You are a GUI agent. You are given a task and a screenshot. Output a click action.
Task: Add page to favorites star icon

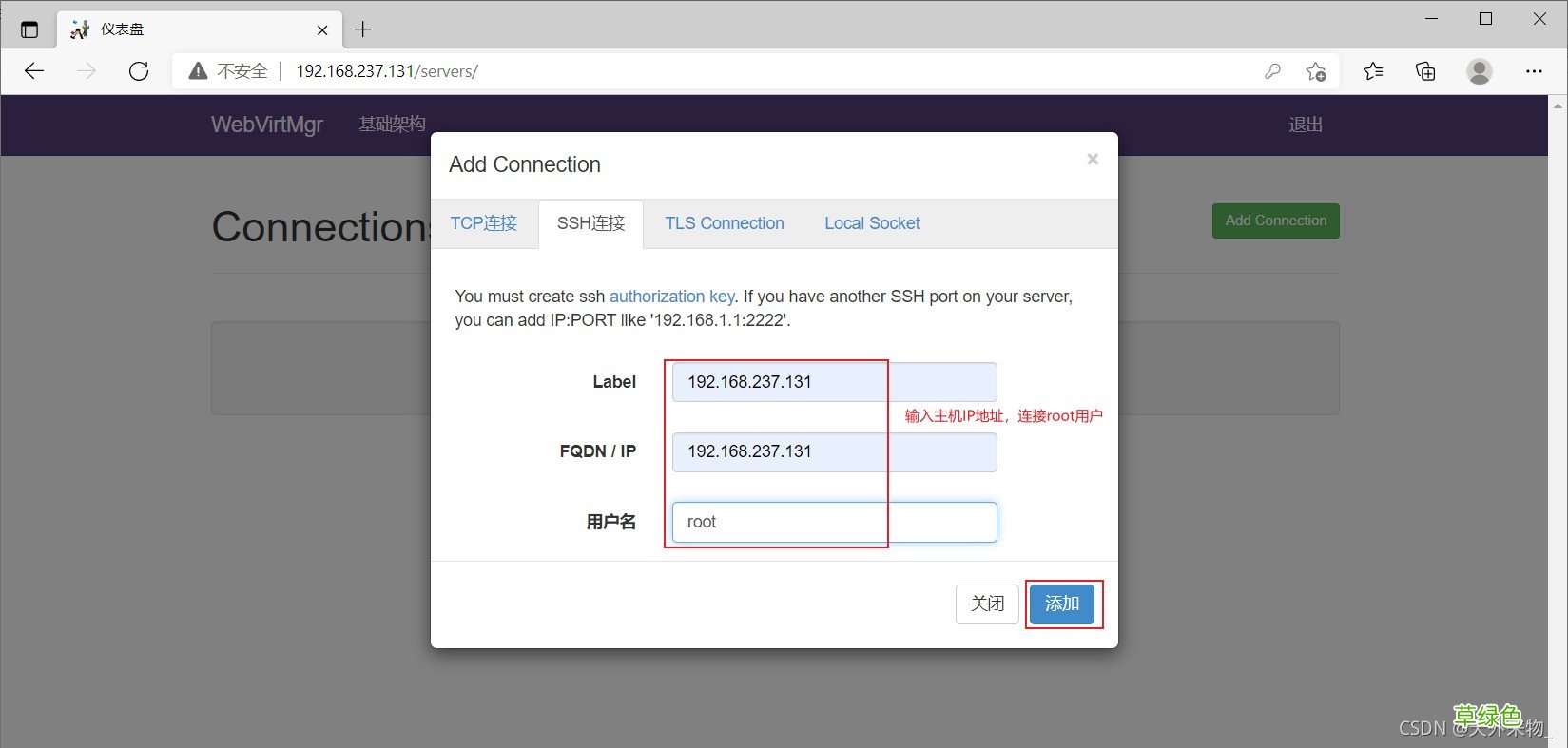coord(1316,71)
